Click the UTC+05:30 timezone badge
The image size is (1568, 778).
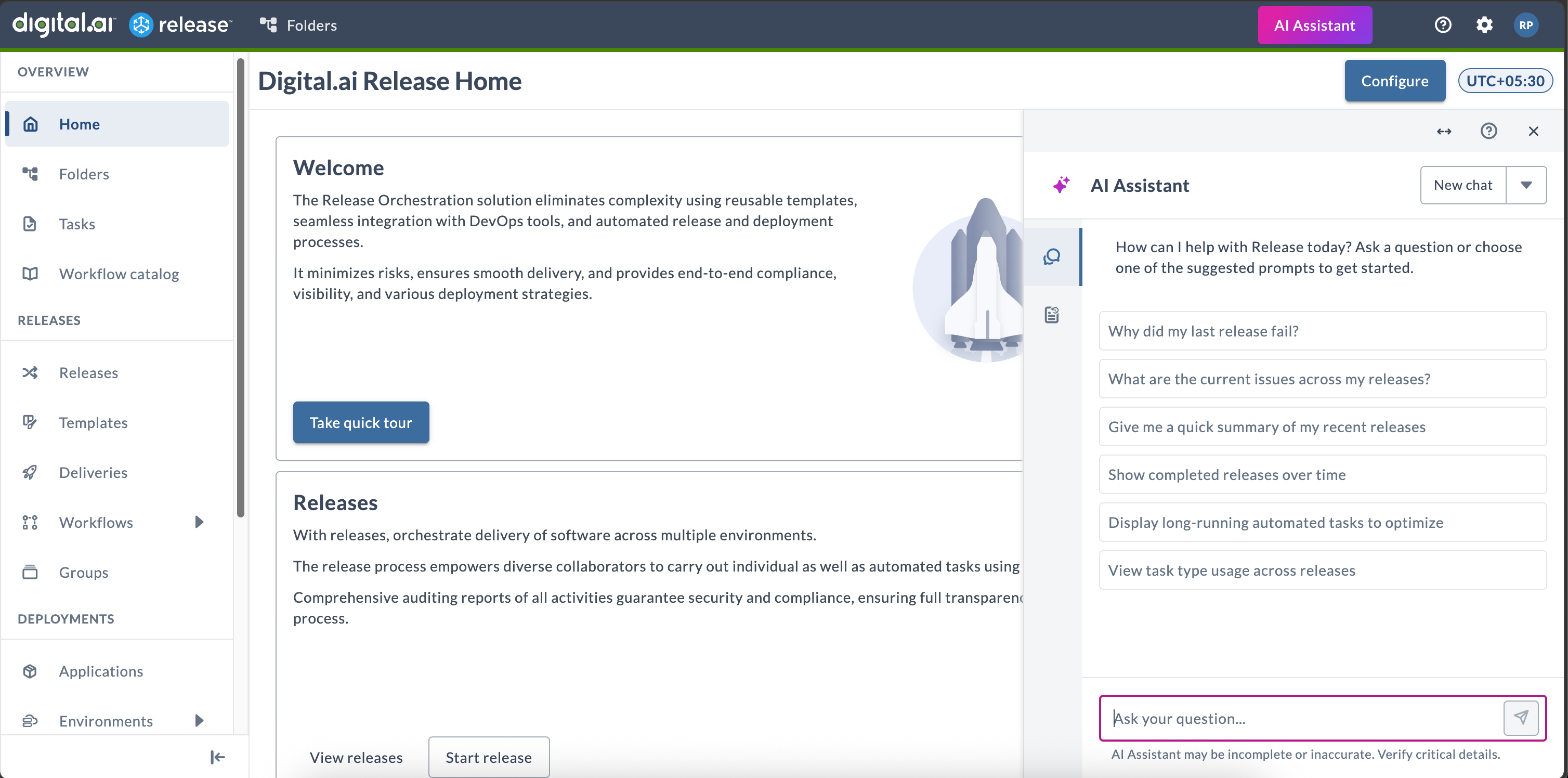point(1505,81)
